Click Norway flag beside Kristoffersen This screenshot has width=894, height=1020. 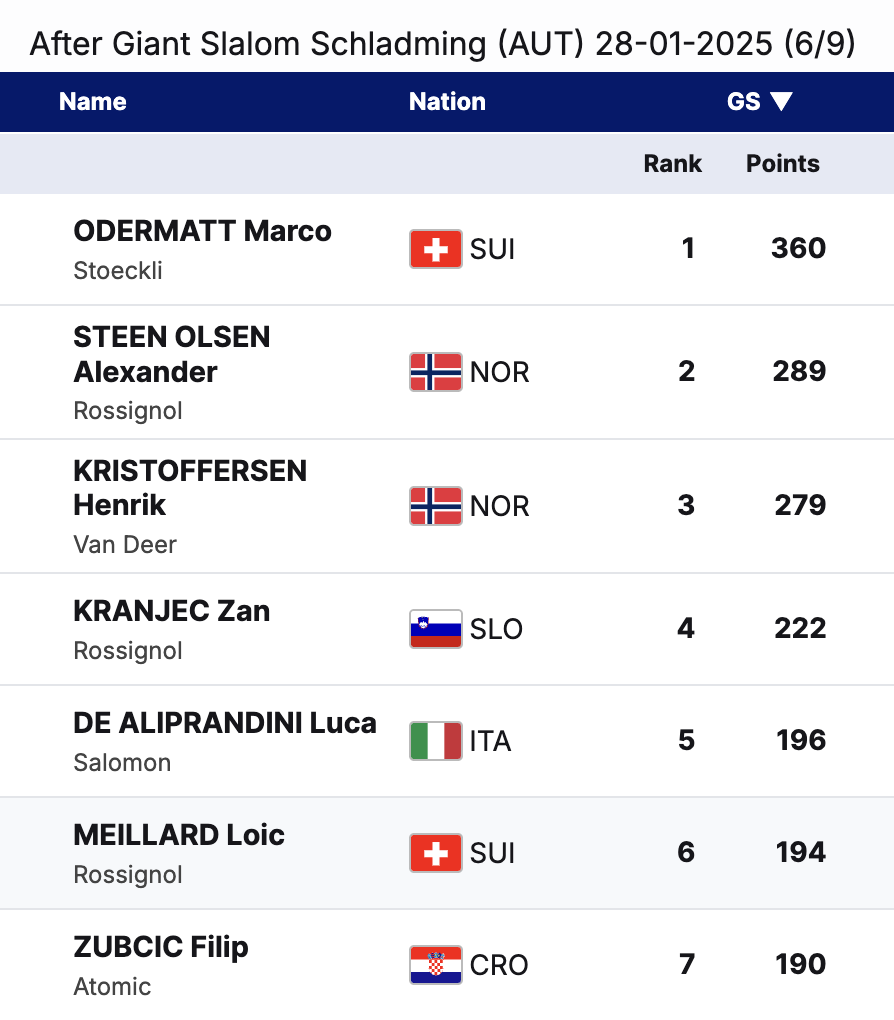[x=436, y=506]
